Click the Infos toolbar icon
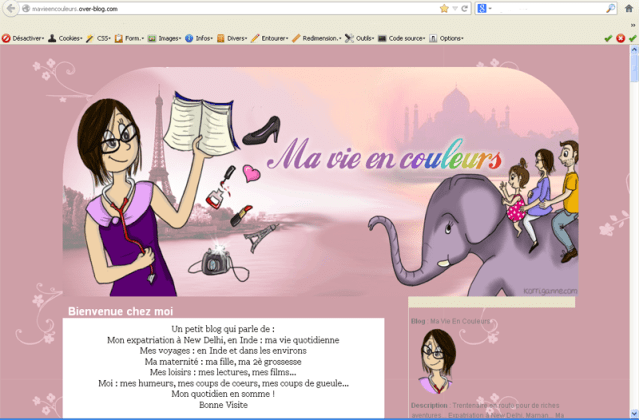The width and height of the screenshot is (639, 420). point(189,38)
